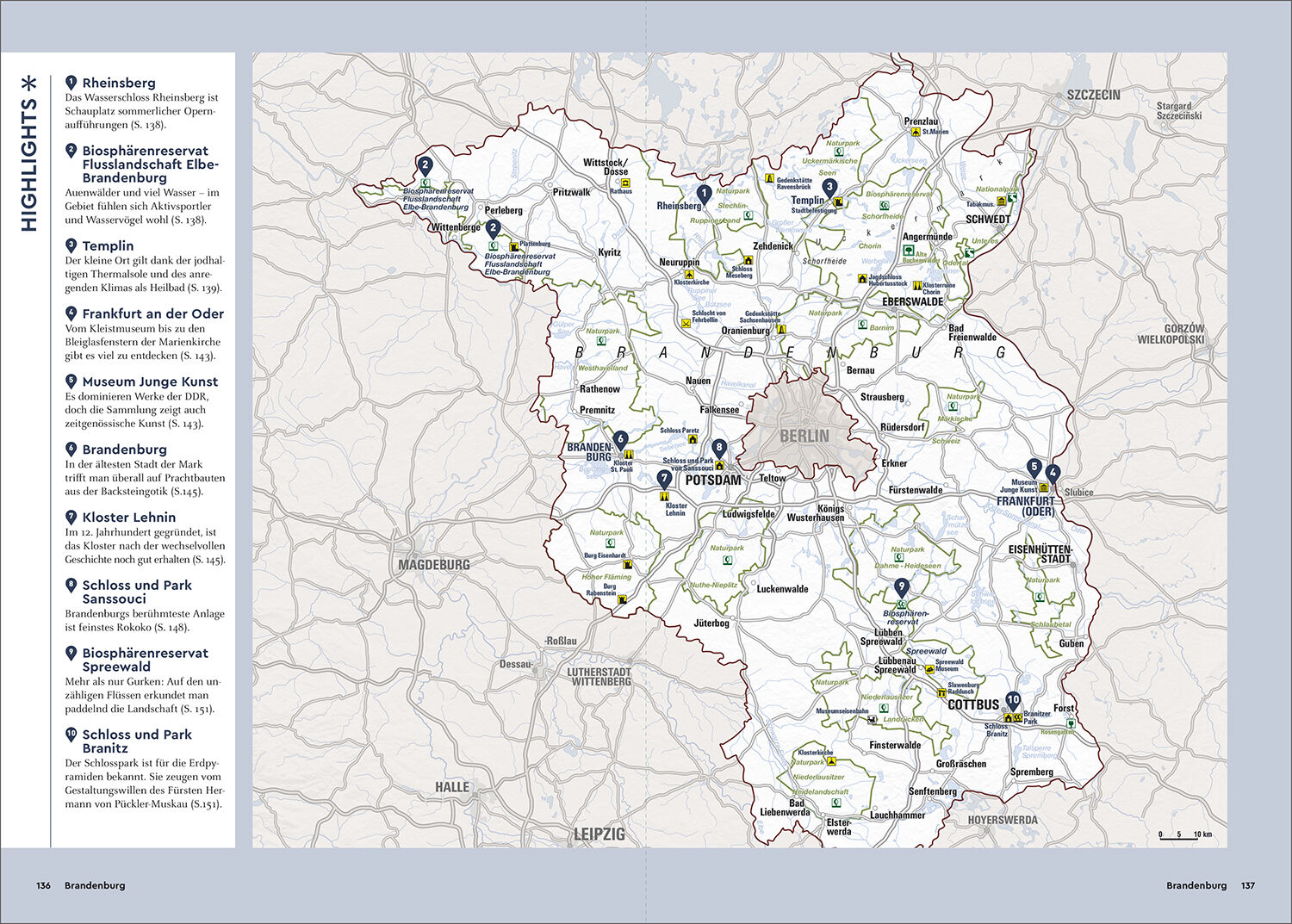The height and width of the screenshot is (924, 1292).
Task: Click the BERLIN label on the map
Action: coord(804,437)
